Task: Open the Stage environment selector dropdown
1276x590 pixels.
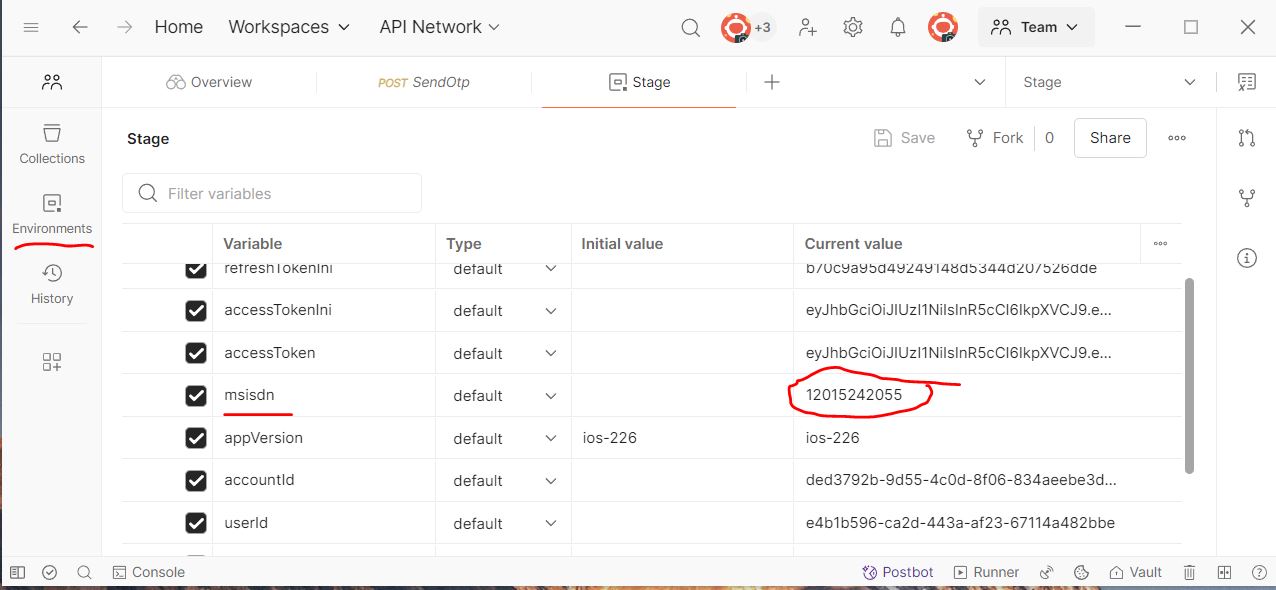Action: pos(1109,82)
